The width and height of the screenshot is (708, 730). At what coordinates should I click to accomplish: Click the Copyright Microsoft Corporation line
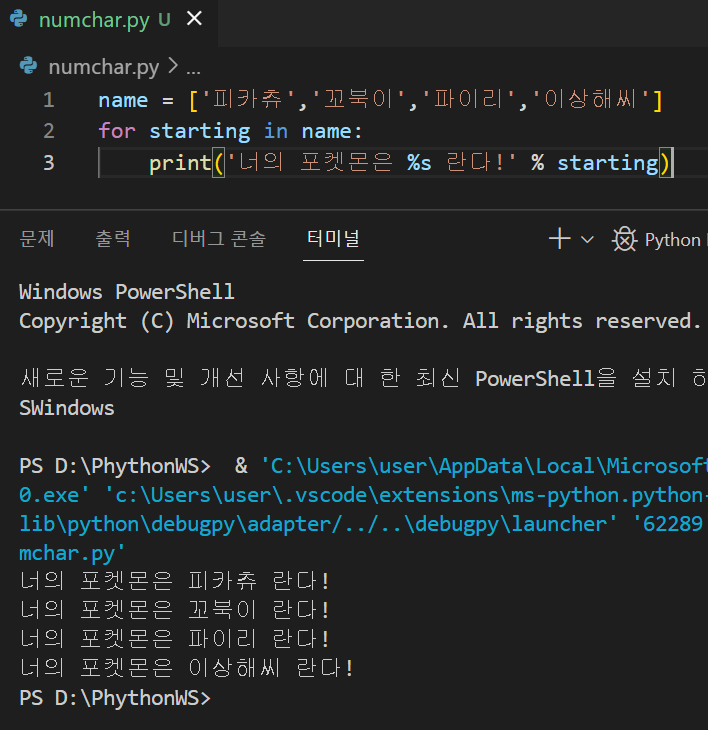(360, 321)
